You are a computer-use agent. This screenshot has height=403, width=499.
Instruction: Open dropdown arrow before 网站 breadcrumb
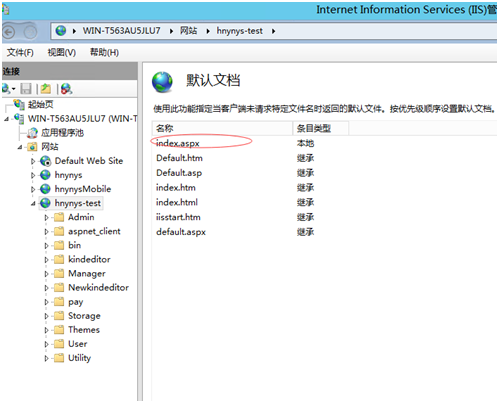[171, 31]
